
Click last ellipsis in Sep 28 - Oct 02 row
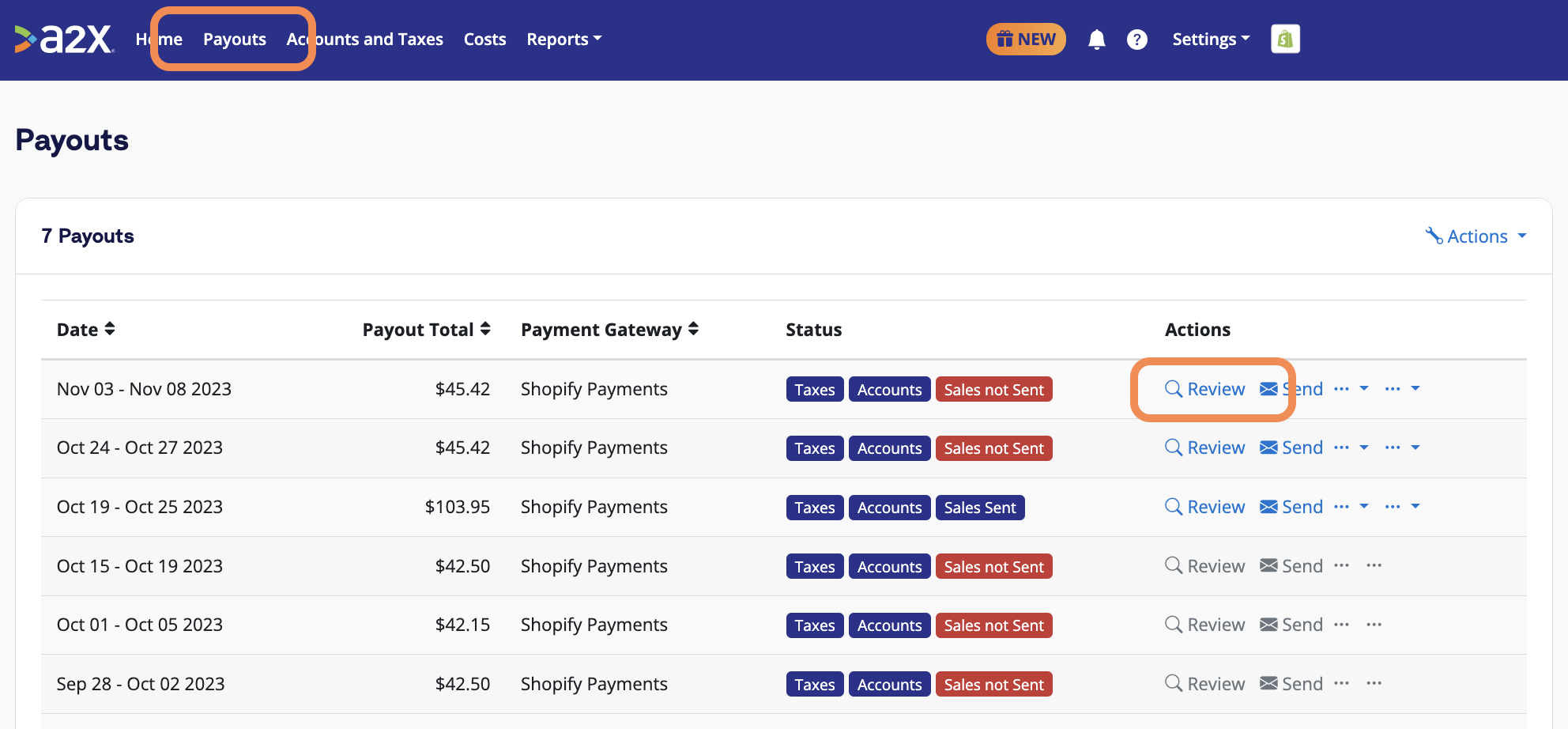1374,683
